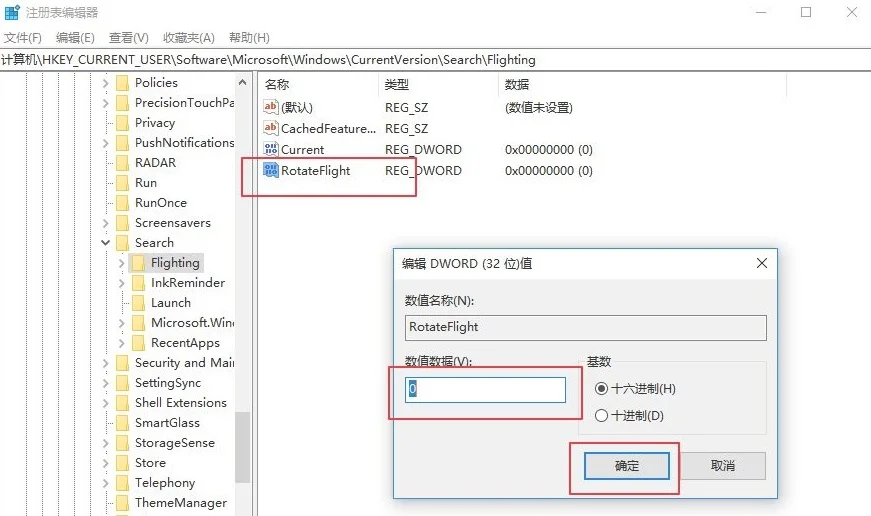Viewport: 871px width, 516px height.
Task: Select the ThemeManager tree item
Action: click(x=181, y=503)
